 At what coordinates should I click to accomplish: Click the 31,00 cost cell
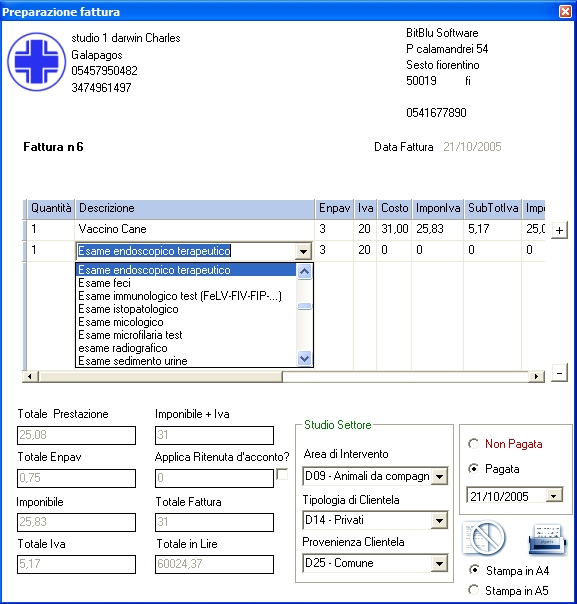click(394, 229)
